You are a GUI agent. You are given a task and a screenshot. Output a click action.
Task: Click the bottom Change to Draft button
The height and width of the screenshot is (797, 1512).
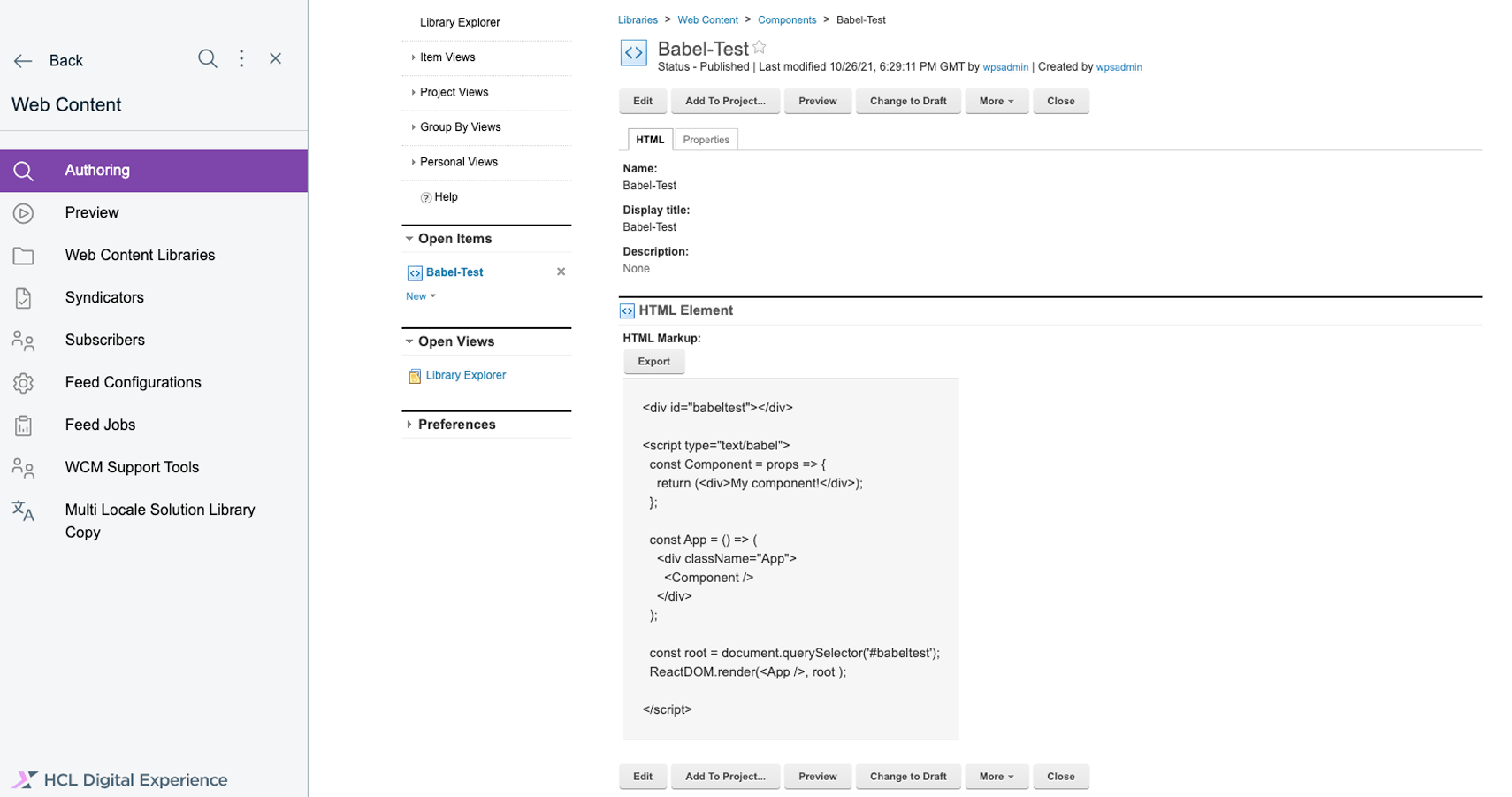(x=908, y=777)
